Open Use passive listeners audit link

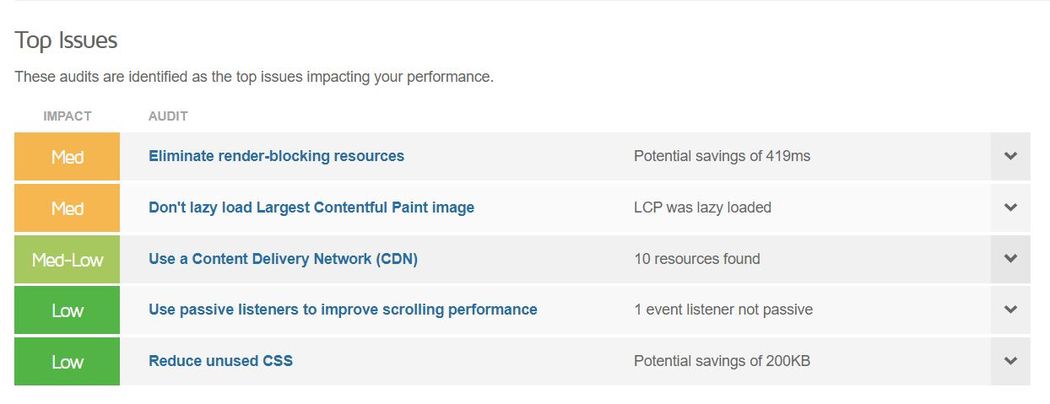click(343, 310)
